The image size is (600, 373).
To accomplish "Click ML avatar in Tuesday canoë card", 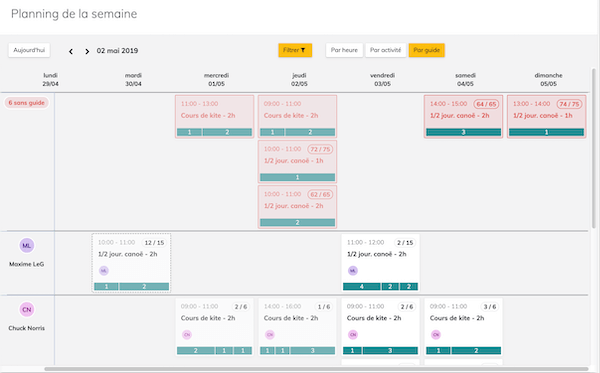I will (104, 270).
